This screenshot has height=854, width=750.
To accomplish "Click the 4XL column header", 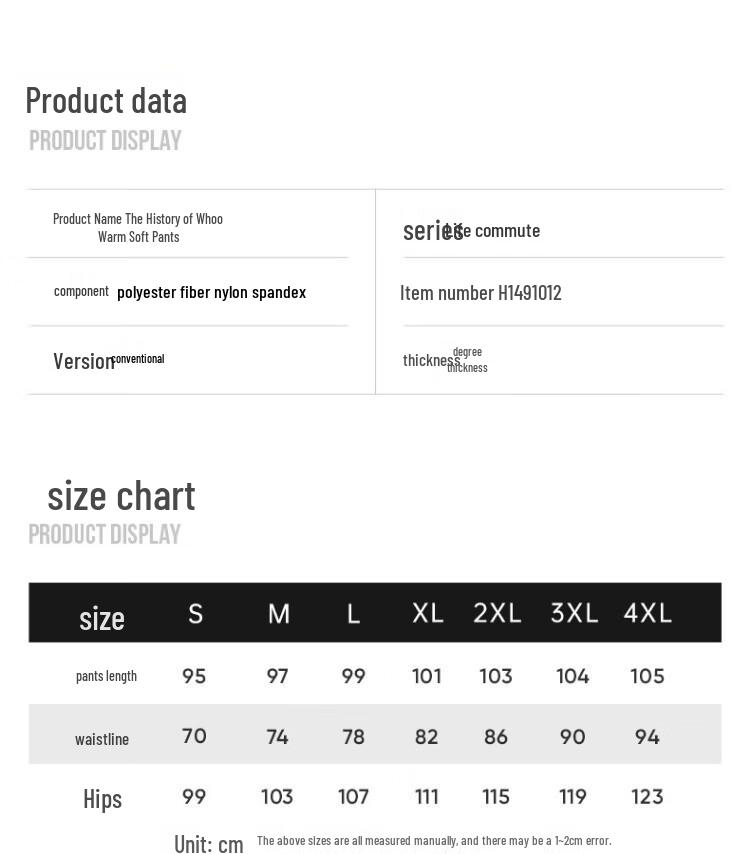I will point(647,612).
